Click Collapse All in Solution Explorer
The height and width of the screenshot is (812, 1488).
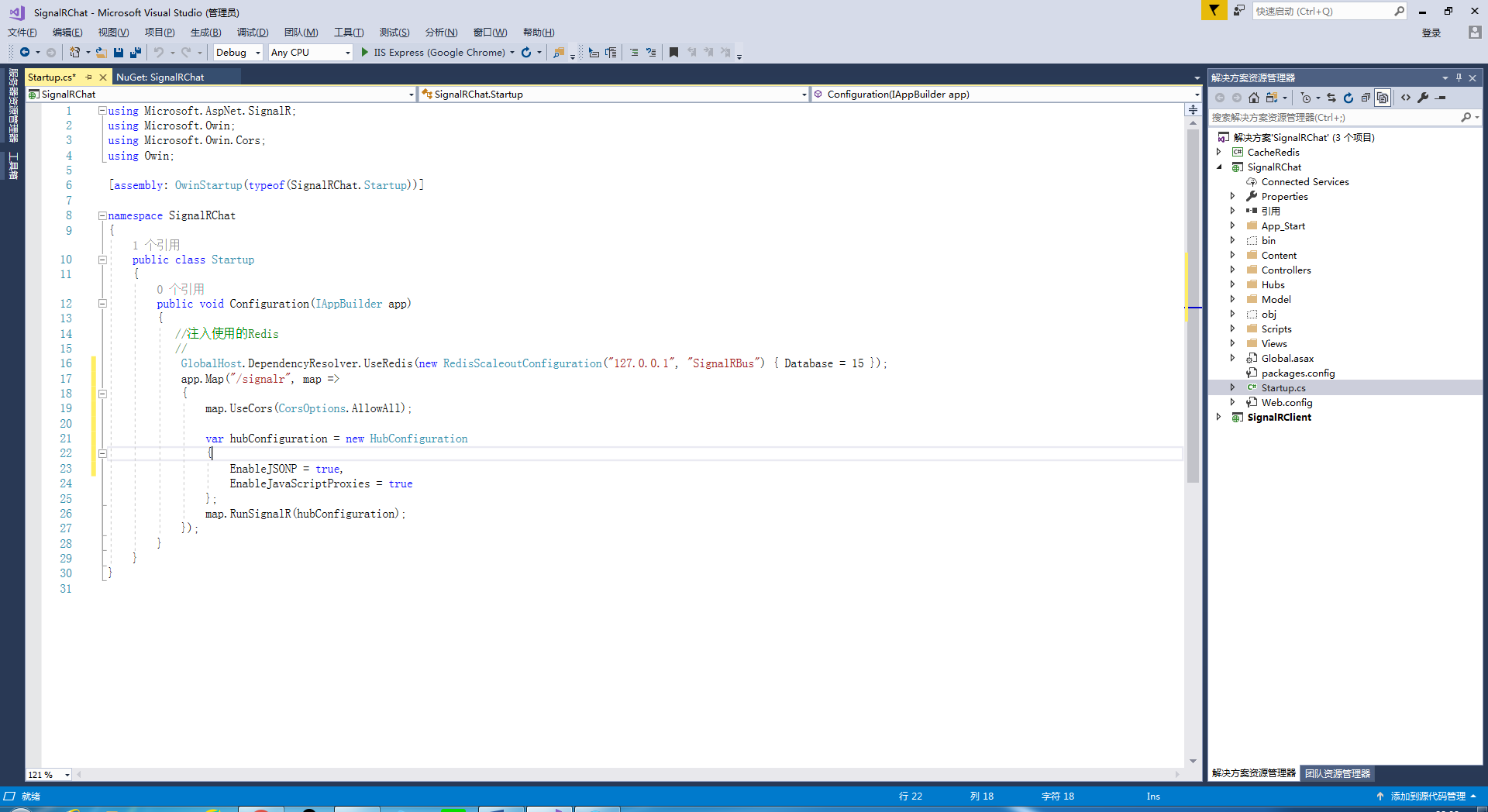pos(1365,98)
